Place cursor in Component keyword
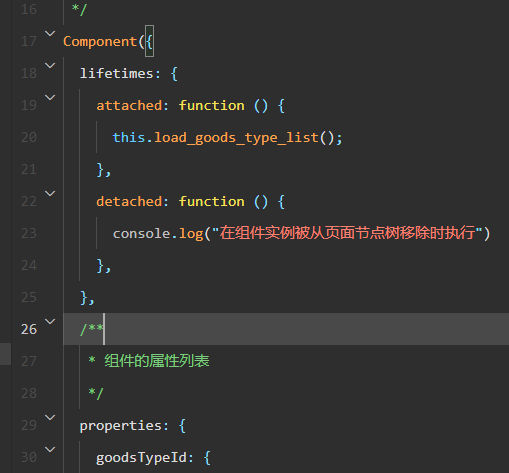The height and width of the screenshot is (473, 509). tap(100, 42)
